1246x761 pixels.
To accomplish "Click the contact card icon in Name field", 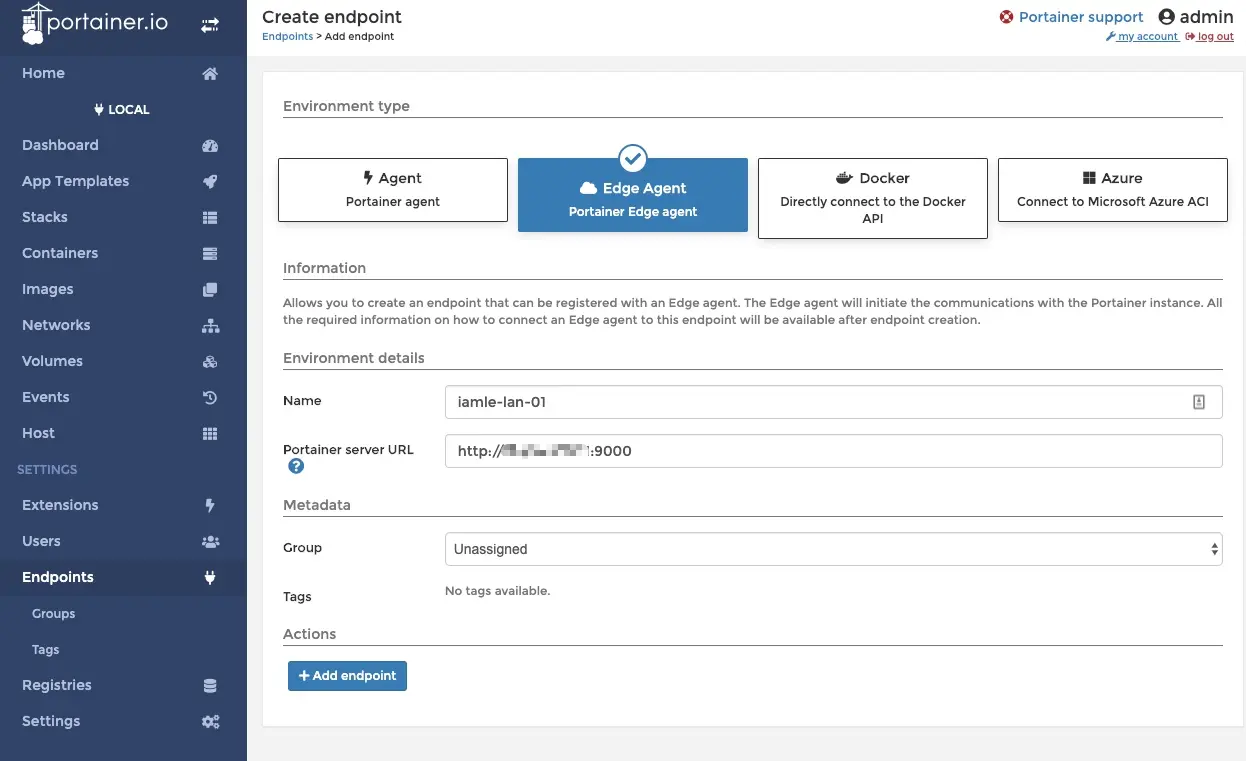I will (1199, 402).
